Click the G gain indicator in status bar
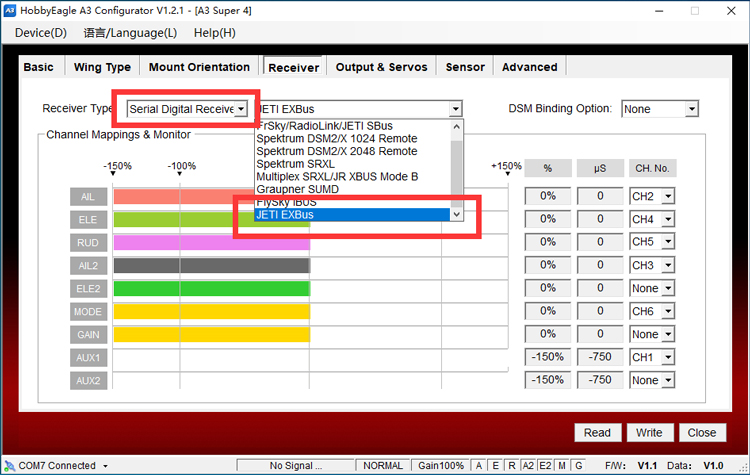This screenshot has height=475, width=750. click(x=577, y=465)
